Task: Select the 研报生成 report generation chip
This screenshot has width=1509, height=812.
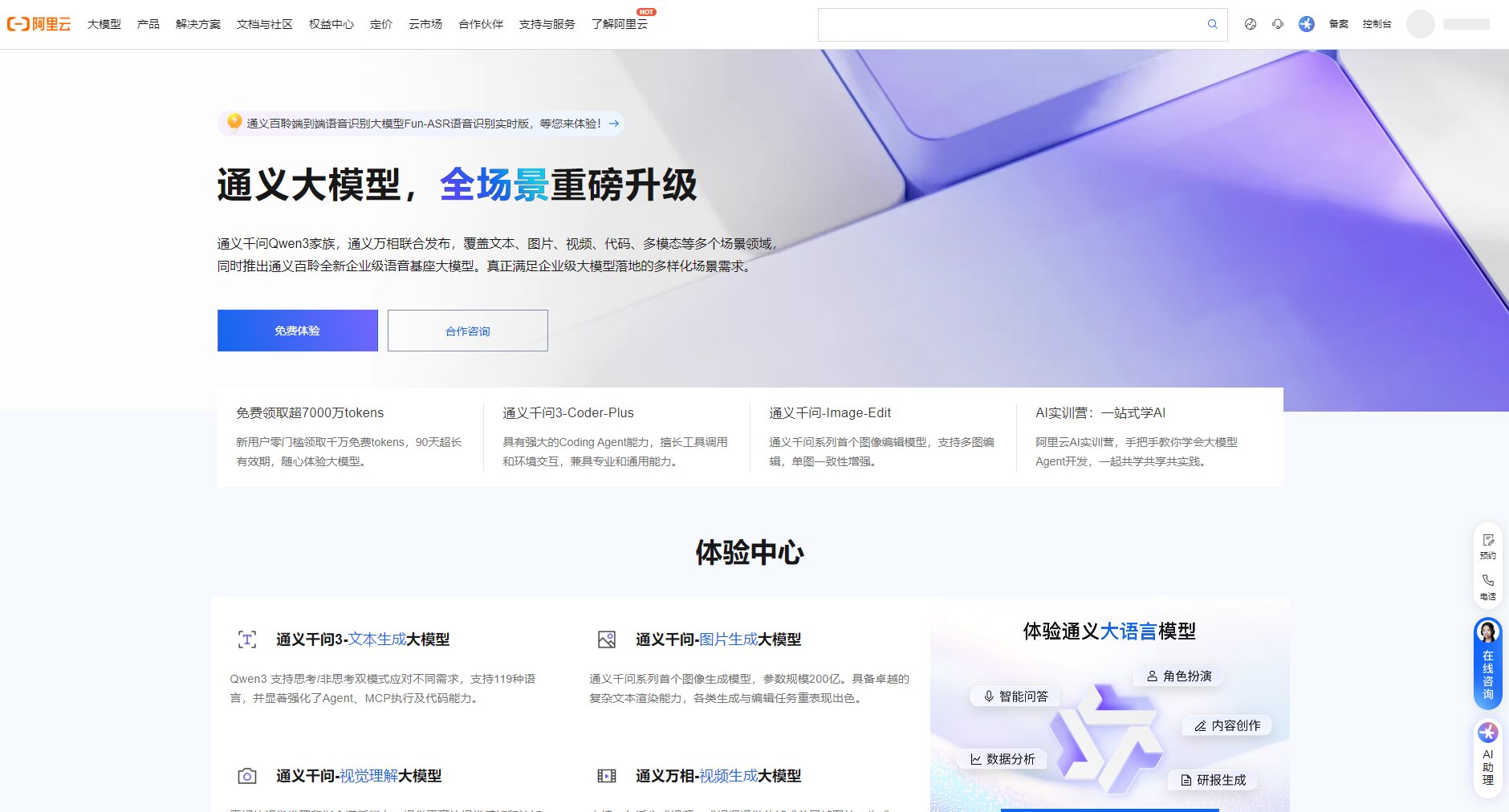Action: 1213,780
